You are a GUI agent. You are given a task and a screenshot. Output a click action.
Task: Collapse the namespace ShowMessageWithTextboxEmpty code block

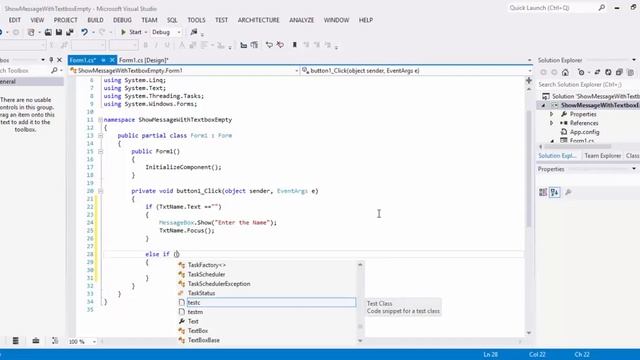(100, 120)
